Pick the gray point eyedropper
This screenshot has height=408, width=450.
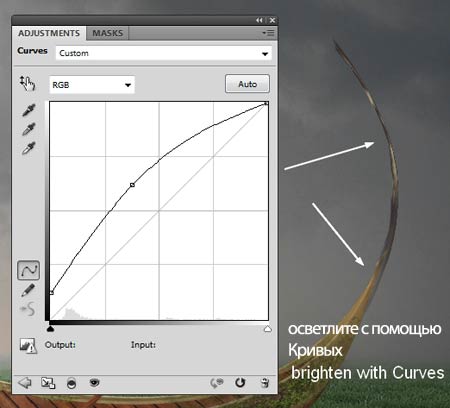coord(29,129)
